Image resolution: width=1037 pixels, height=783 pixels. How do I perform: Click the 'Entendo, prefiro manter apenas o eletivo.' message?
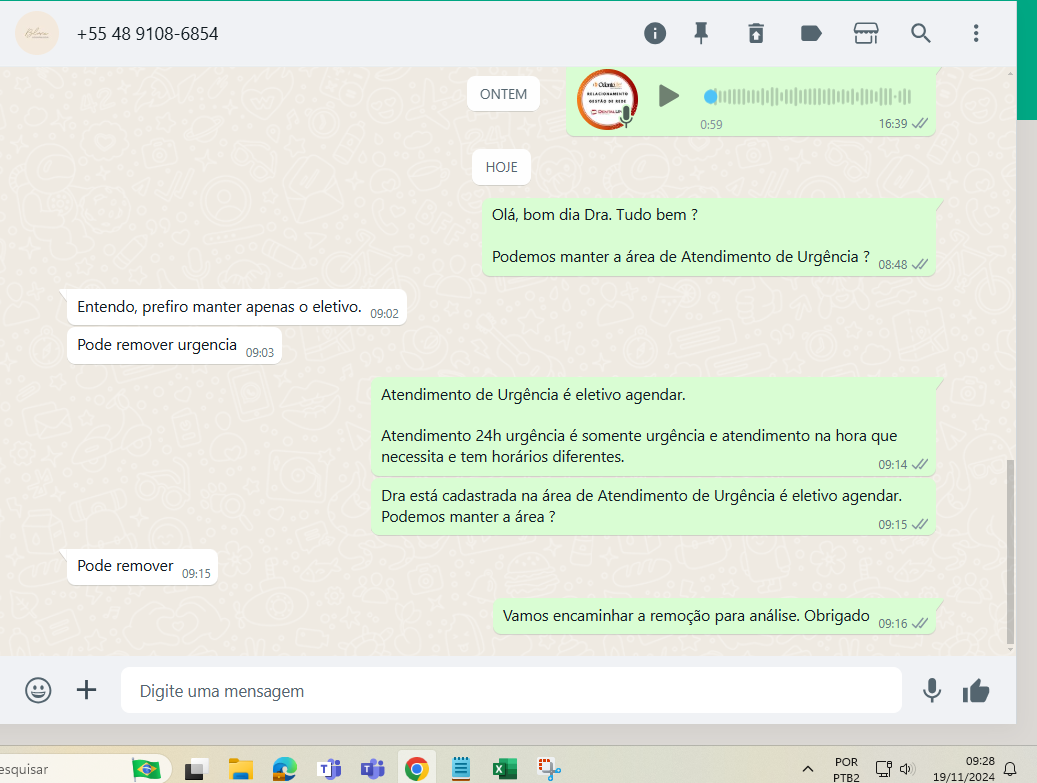tap(237, 308)
